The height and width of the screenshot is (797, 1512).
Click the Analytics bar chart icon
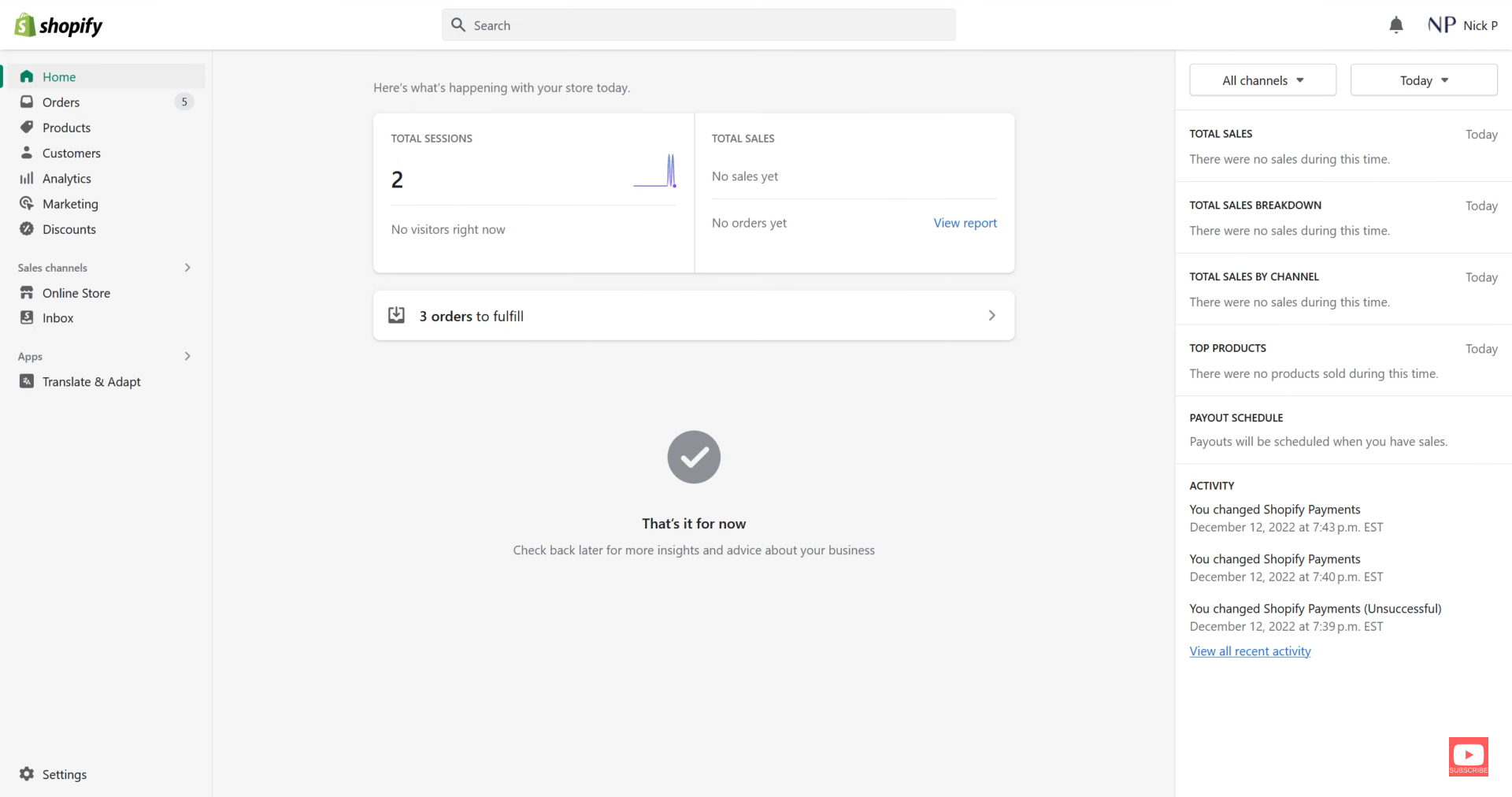(x=27, y=178)
